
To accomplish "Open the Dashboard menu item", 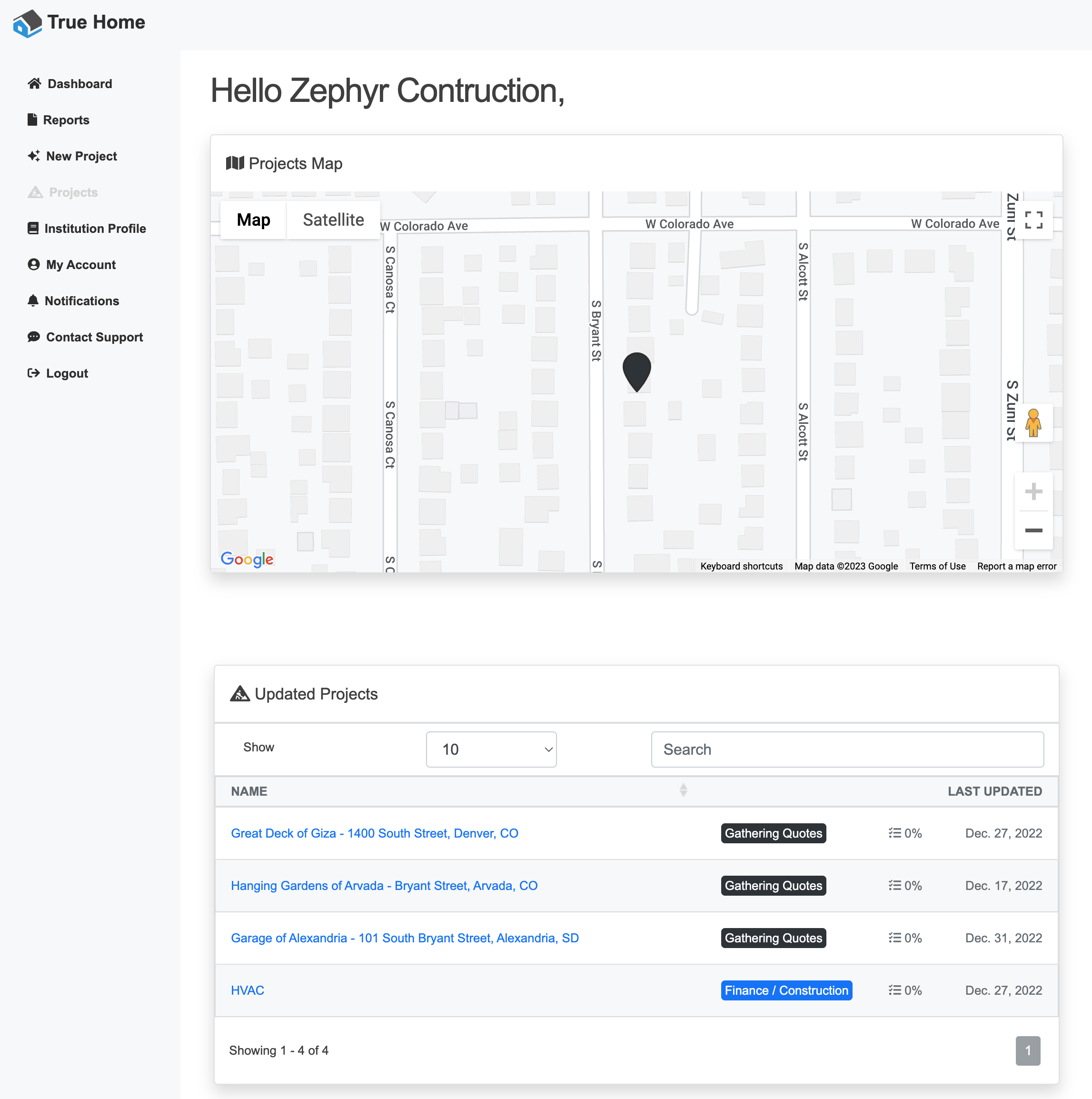I will pos(79,84).
